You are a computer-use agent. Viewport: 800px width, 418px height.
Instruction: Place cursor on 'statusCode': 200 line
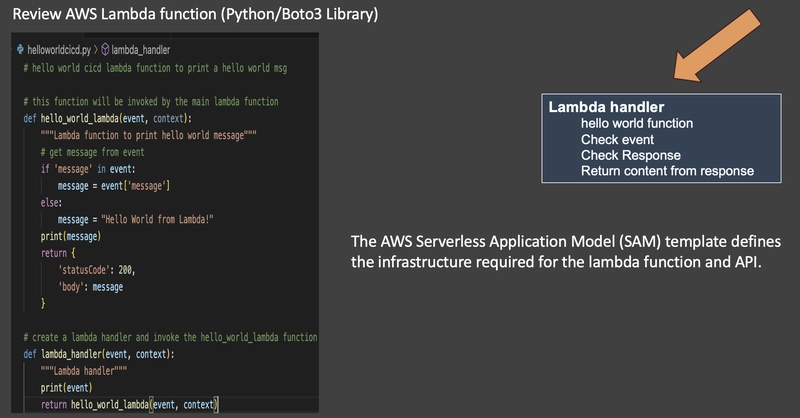click(x=96, y=269)
